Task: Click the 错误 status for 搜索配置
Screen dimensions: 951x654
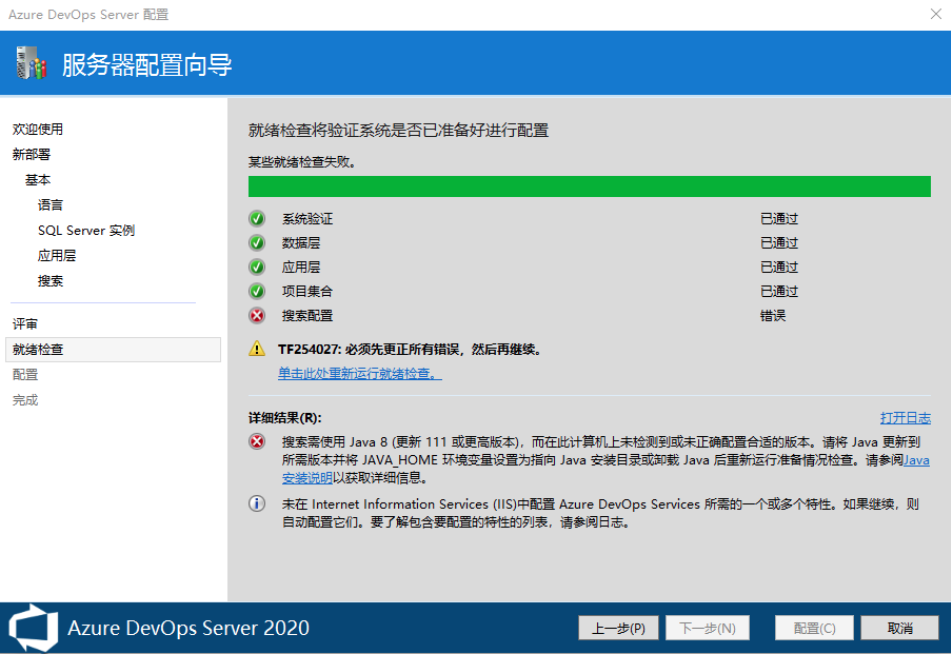Action: click(773, 315)
